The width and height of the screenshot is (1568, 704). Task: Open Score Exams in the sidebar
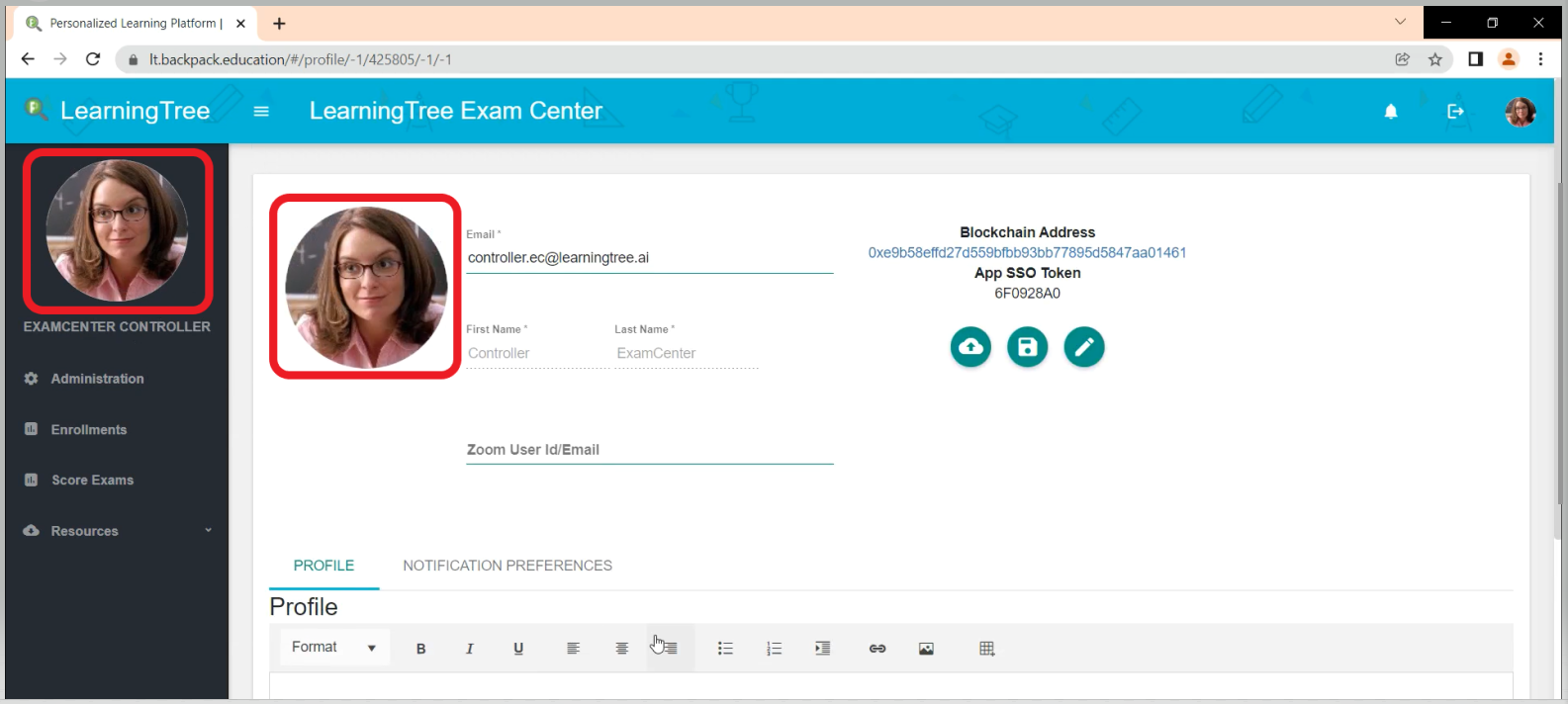[92, 481]
